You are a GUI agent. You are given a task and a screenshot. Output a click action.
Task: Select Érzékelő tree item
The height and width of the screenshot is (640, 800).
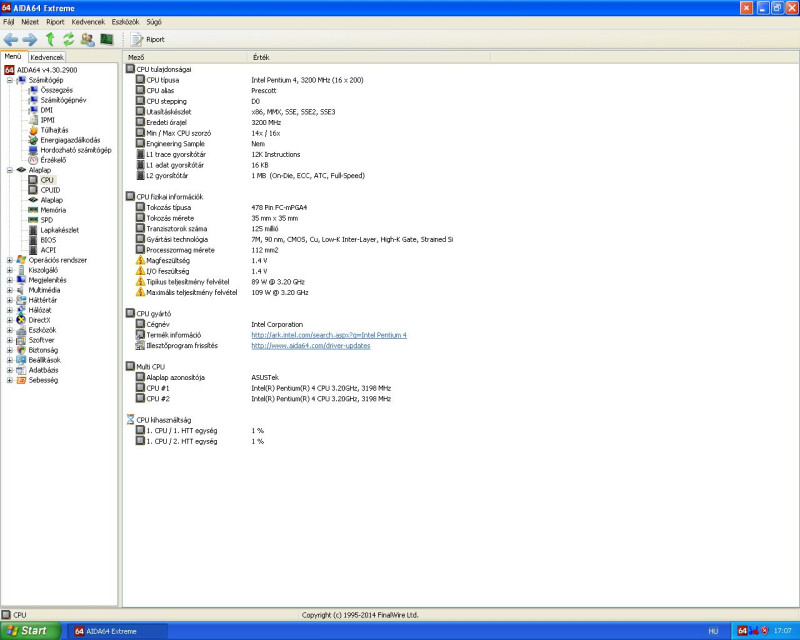[53, 160]
